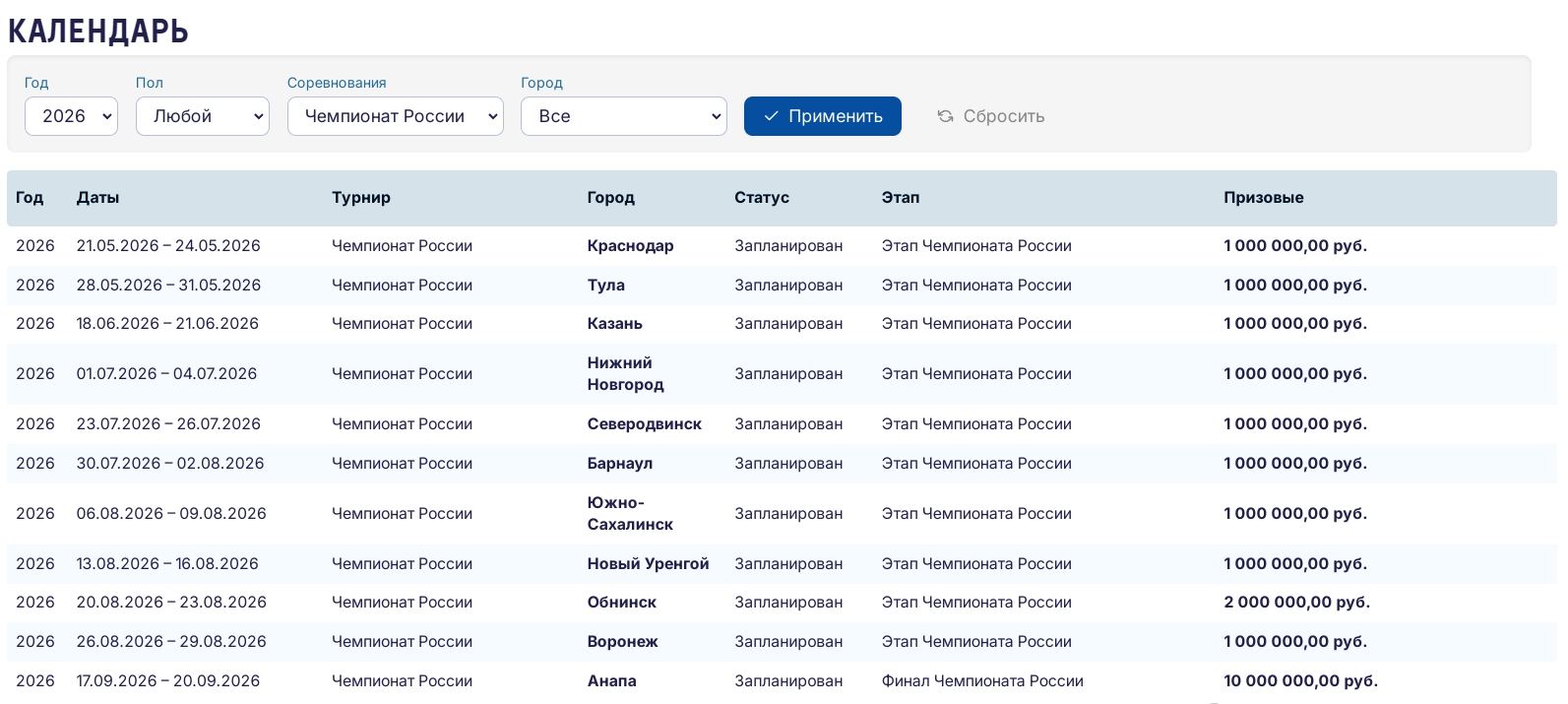Viewport: 1568px width, 704px height.
Task: Open the Новый Уренгой tournament entry
Action: (x=648, y=564)
